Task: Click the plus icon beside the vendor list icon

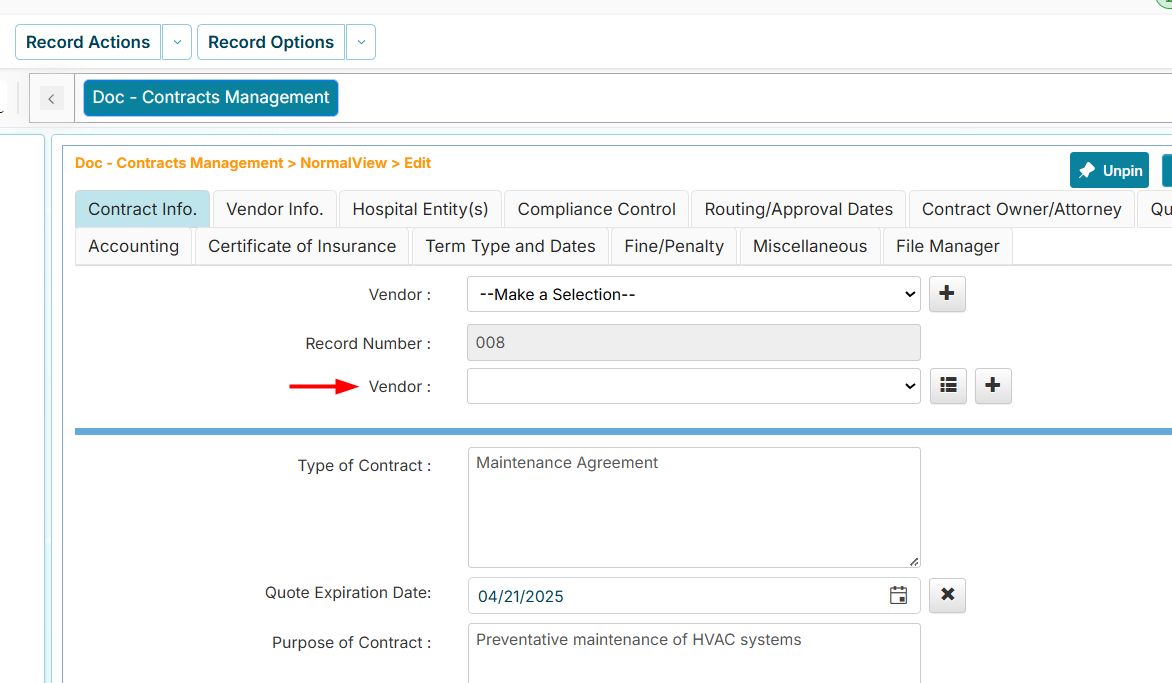Action: tap(992, 386)
